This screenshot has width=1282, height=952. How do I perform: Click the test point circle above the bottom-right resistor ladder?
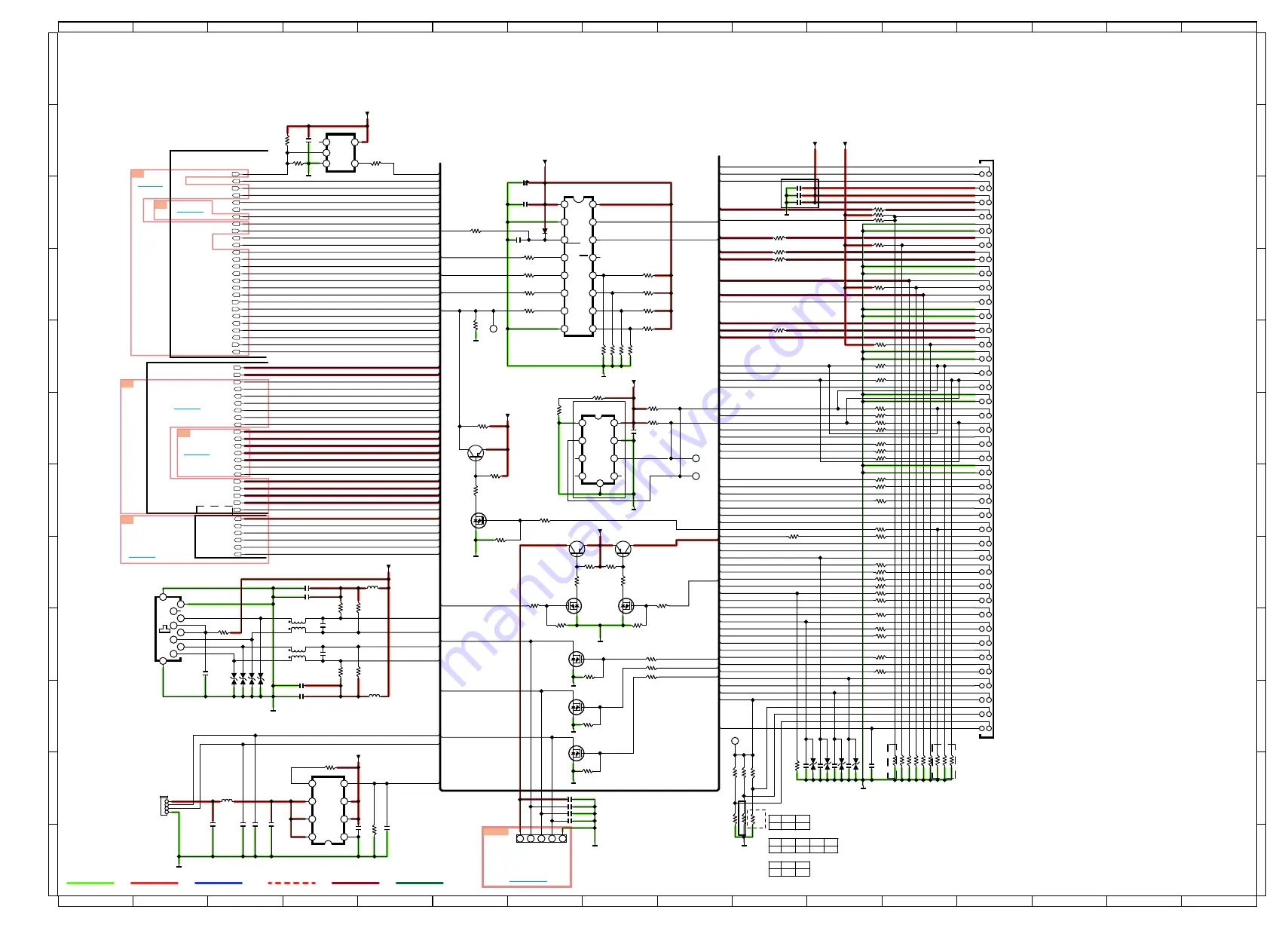click(x=735, y=741)
